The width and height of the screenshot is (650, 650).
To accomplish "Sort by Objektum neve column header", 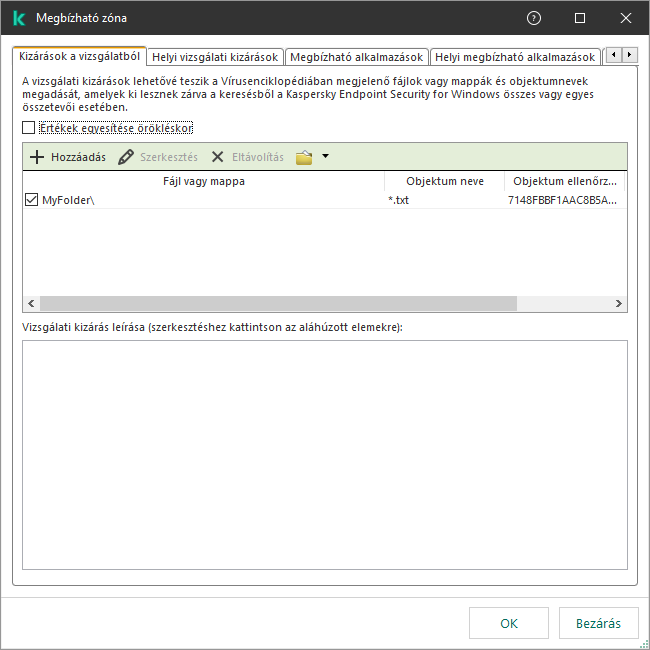I will click(x=444, y=181).
